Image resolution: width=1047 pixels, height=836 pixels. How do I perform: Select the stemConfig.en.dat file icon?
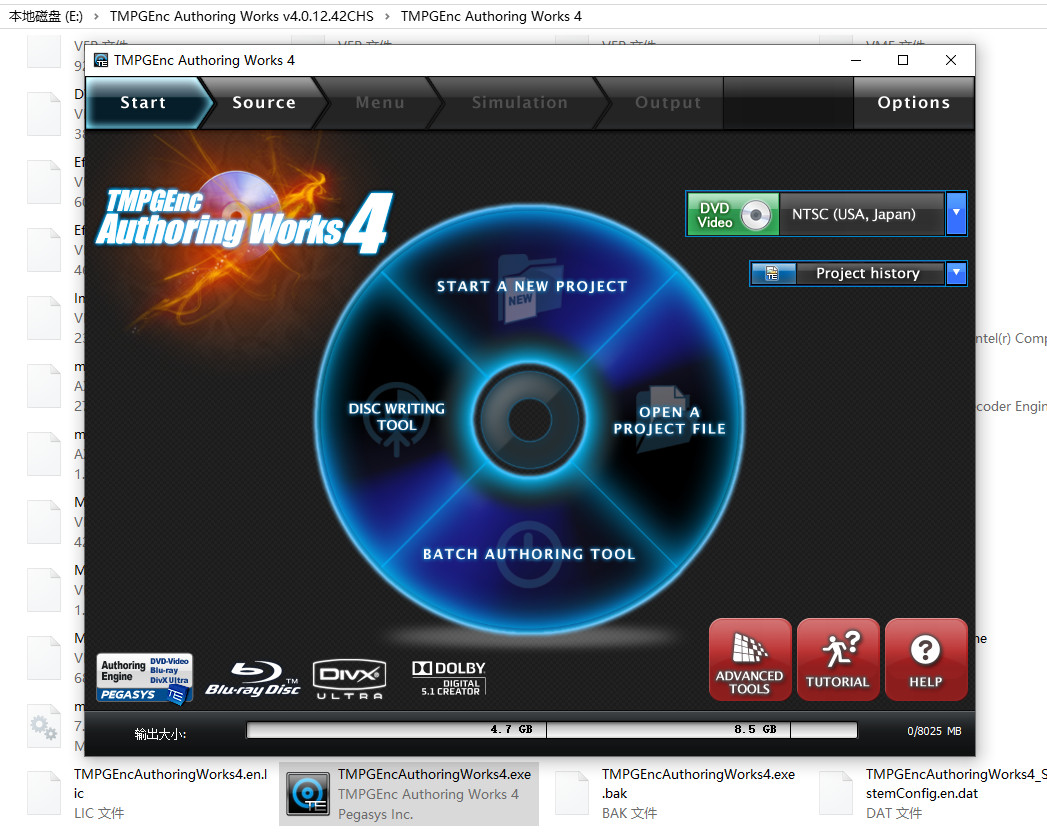[x=836, y=793]
